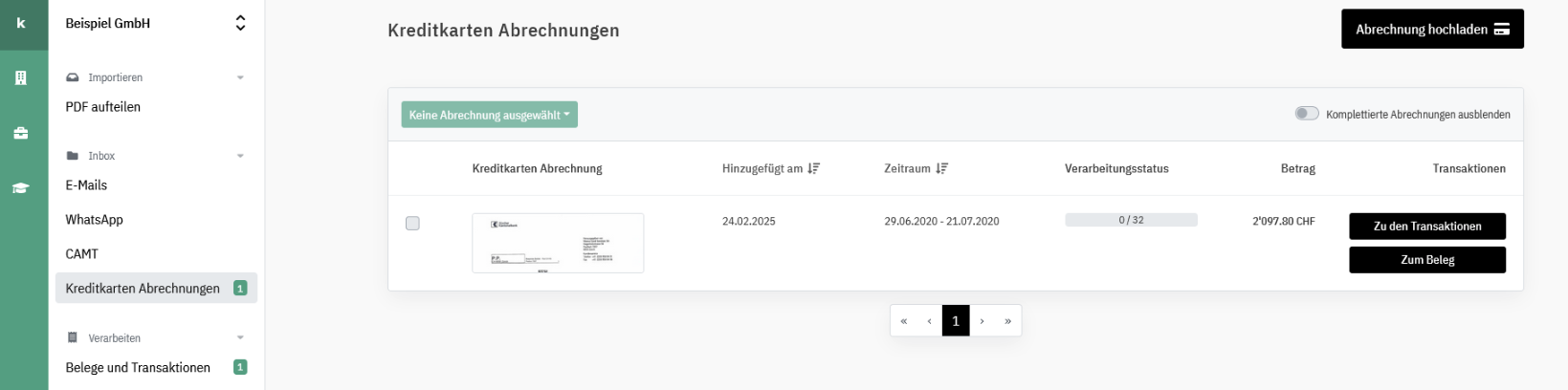Image resolution: width=1568 pixels, height=390 pixels.
Task: Open the E-Mails inbox
Action: click(86, 185)
